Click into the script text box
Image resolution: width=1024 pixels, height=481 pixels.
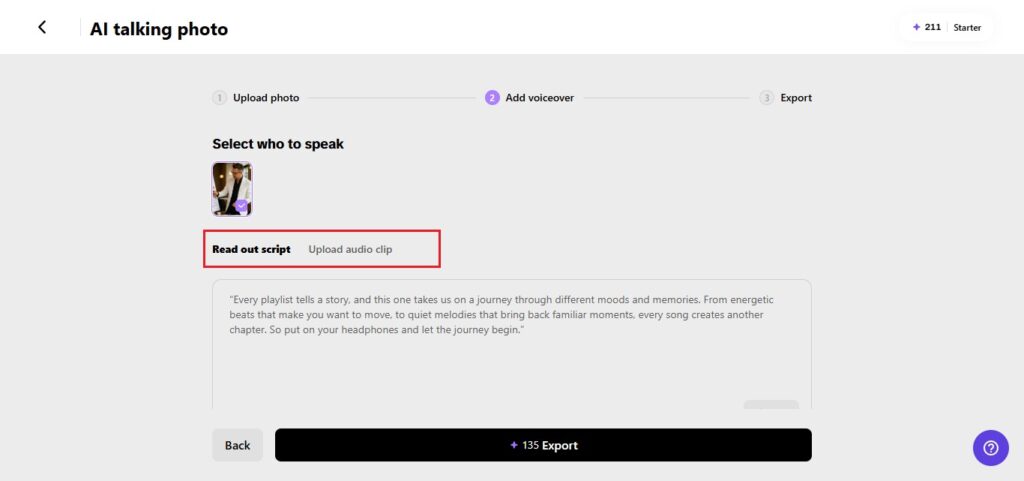click(x=512, y=344)
